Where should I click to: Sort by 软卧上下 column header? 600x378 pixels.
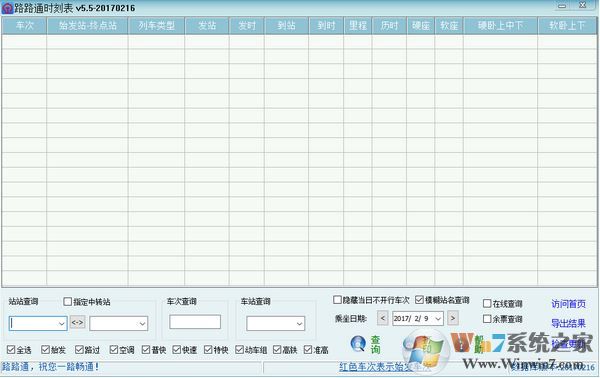567,26
